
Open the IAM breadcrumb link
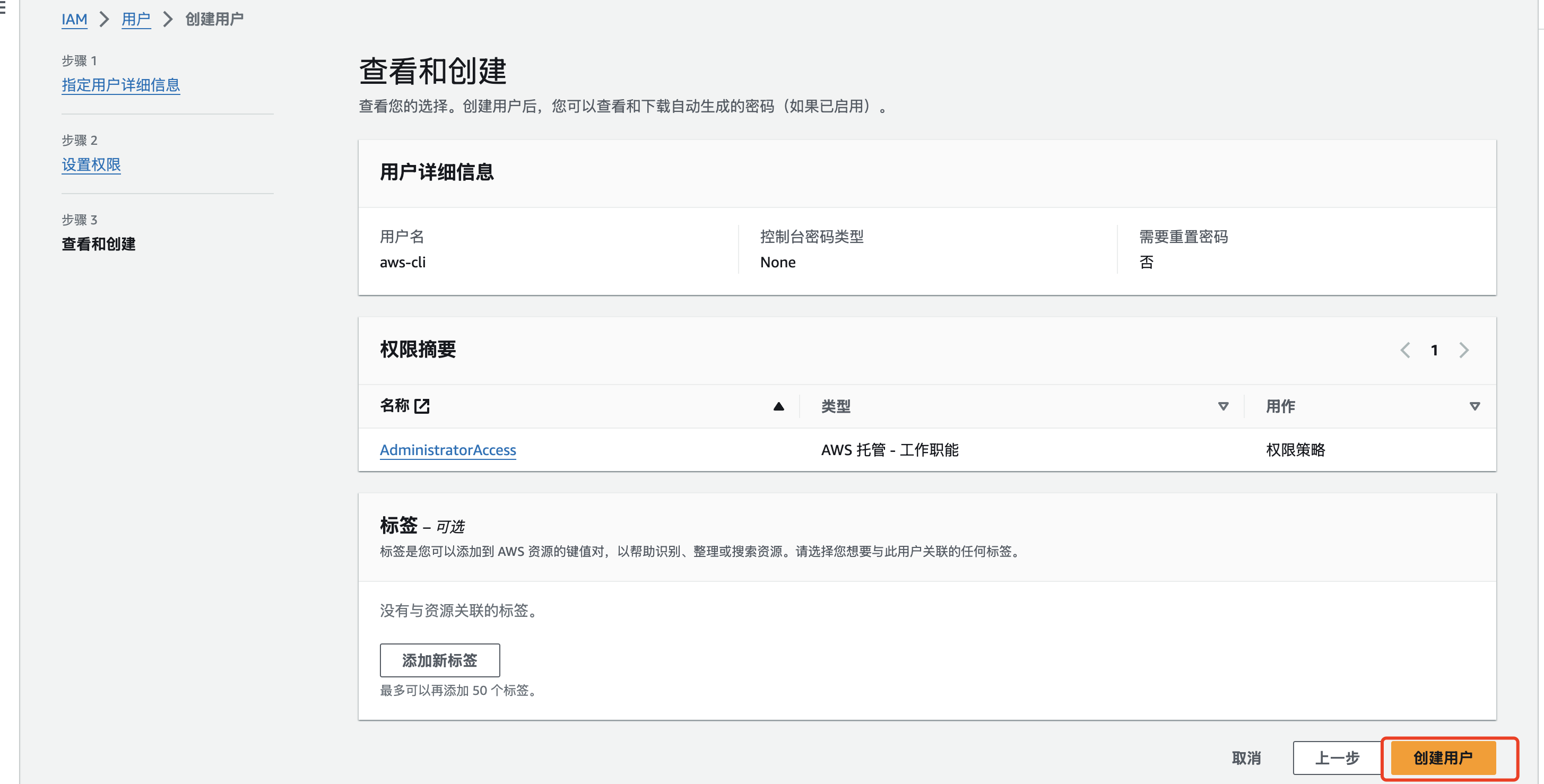coord(74,19)
